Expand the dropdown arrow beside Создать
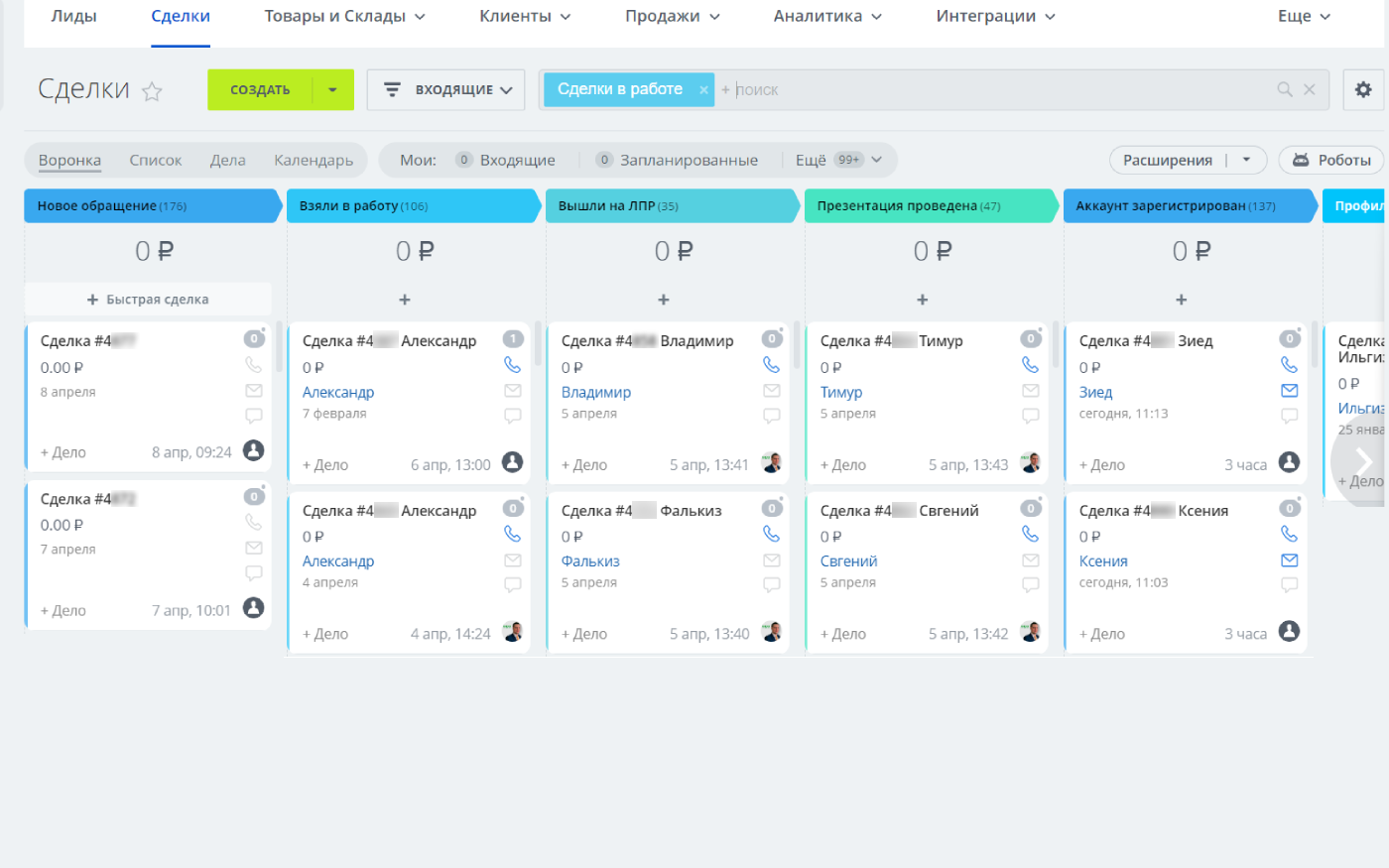 [x=332, y=89]
